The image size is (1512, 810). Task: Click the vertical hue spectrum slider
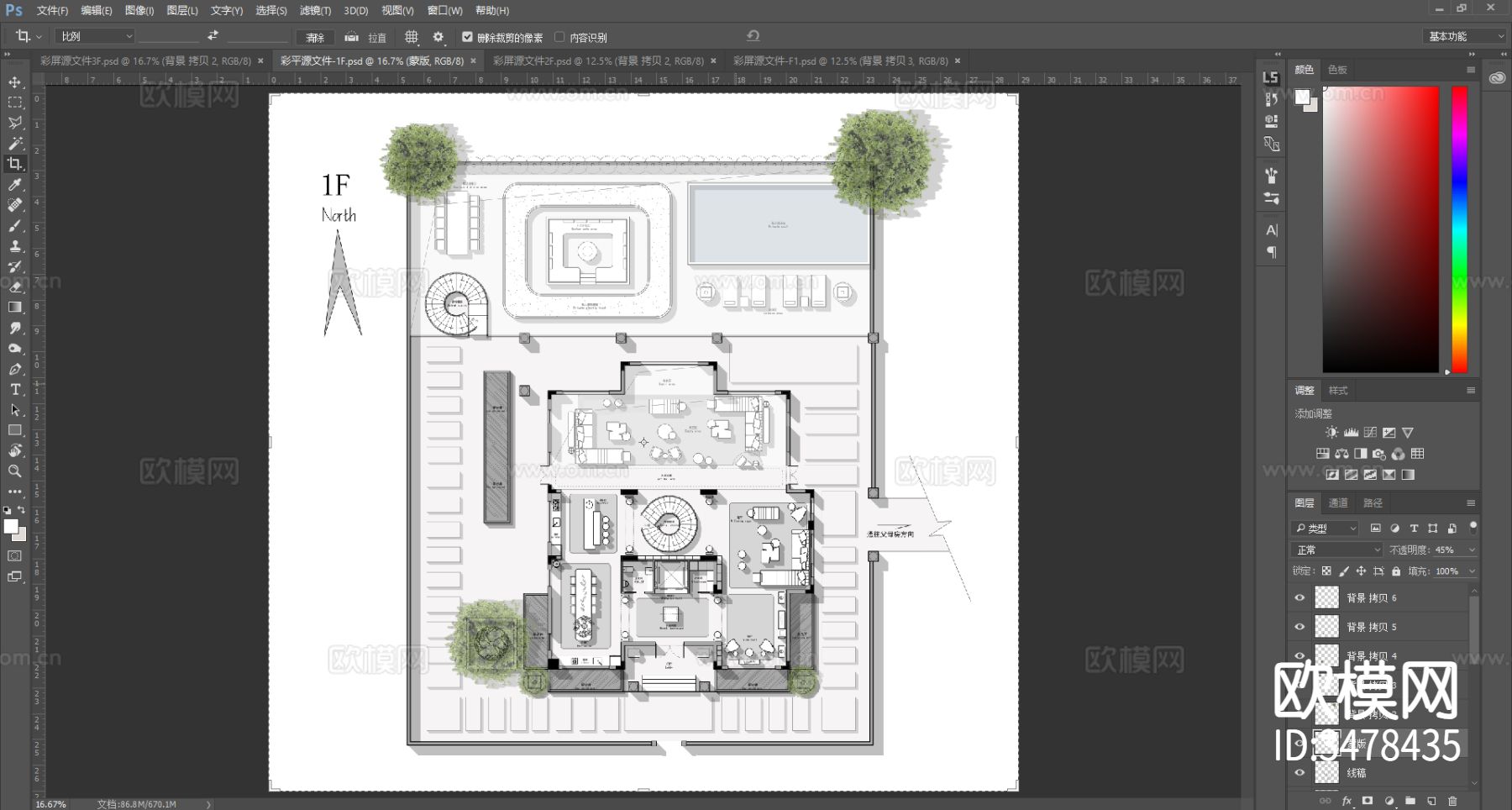coord(1460,229)
